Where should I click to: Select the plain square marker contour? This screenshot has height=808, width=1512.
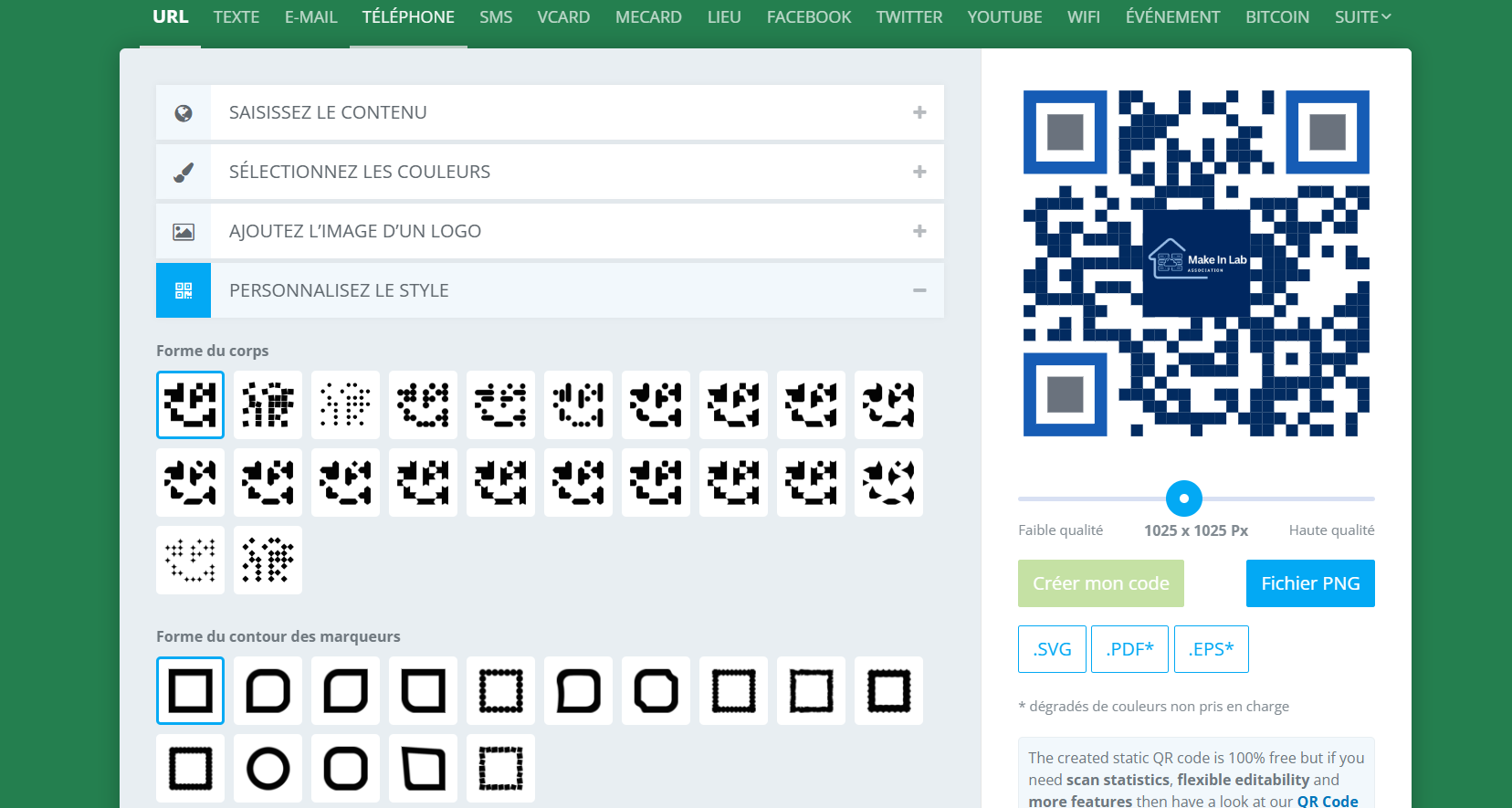[190, 691]
